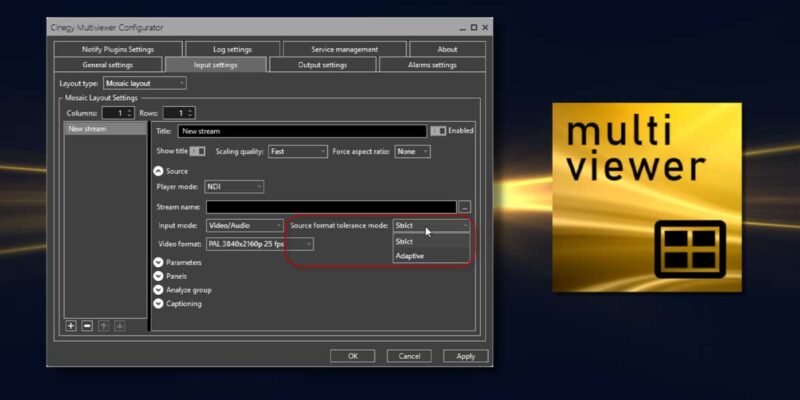Maximize the Cinegy Multiviewer Configurator window
The width and height of the screenshot is (800, 400).
point(473,28)
